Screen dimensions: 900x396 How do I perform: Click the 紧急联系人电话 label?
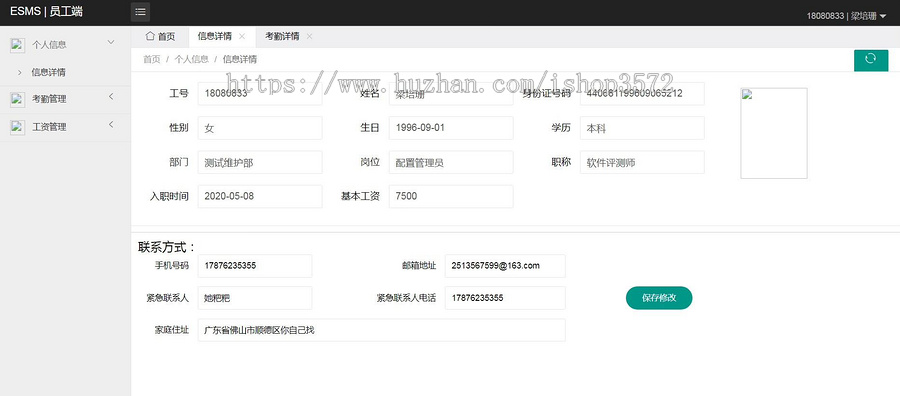point(406,298)
